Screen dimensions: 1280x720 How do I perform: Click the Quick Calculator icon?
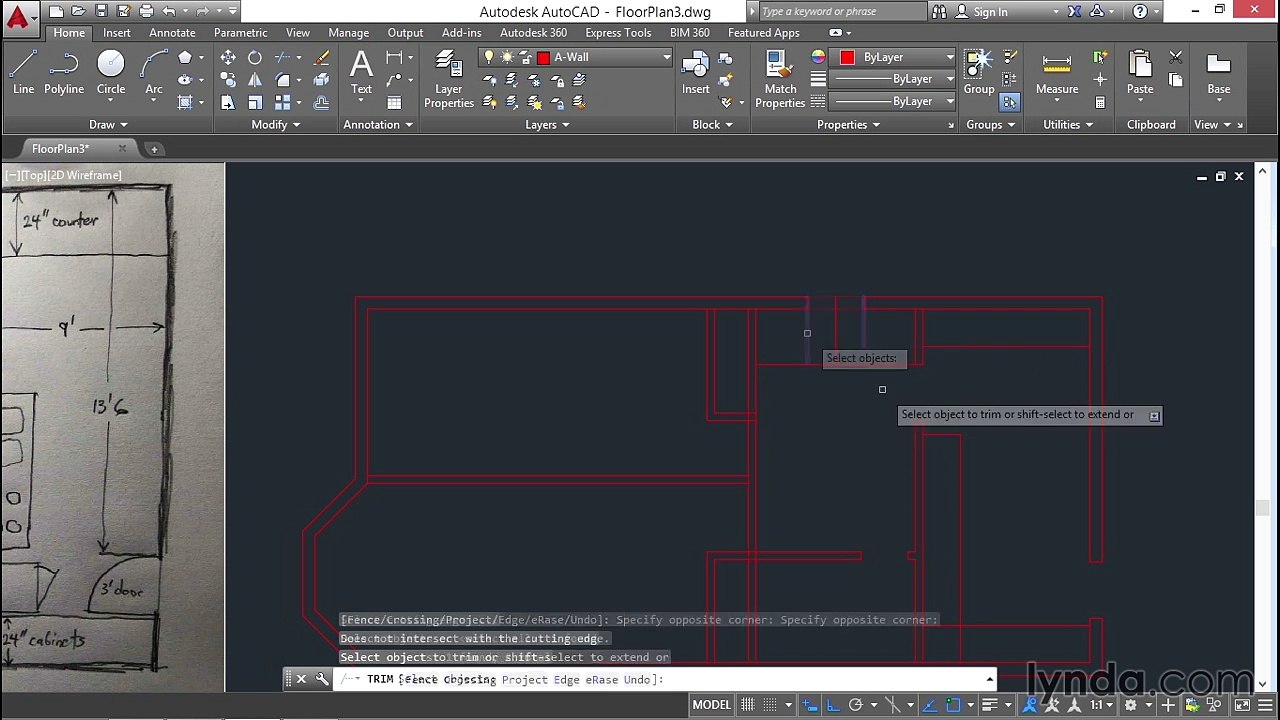(x=1100, y=102)
